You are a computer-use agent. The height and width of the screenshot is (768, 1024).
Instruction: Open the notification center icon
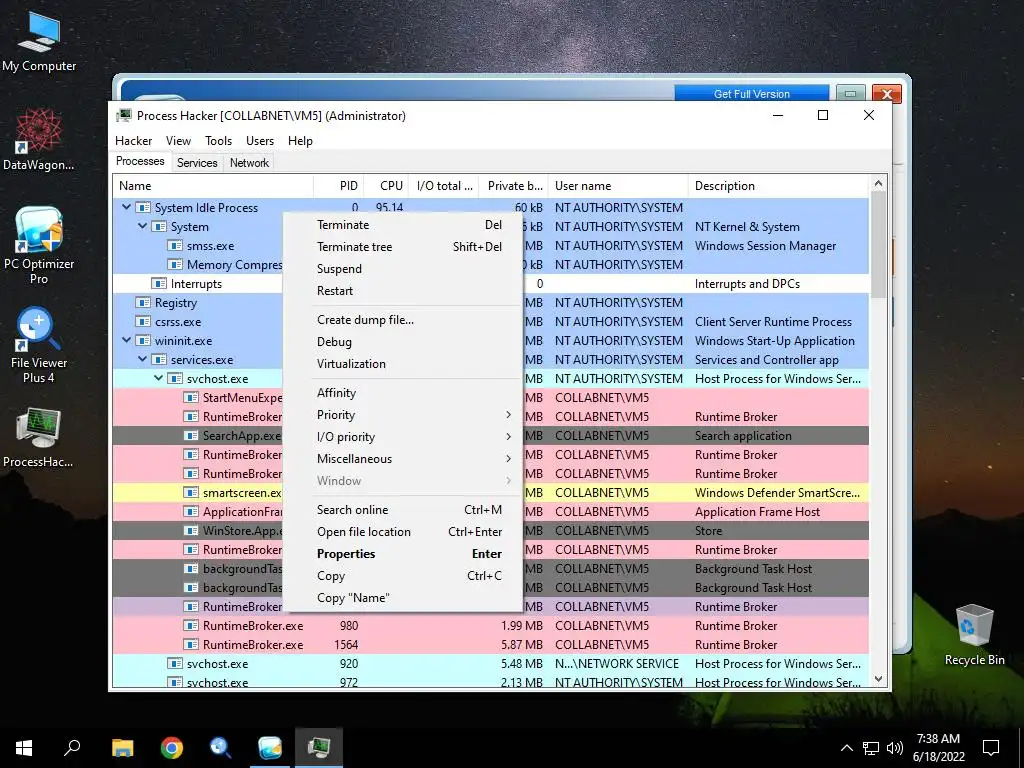coord(991,748)
